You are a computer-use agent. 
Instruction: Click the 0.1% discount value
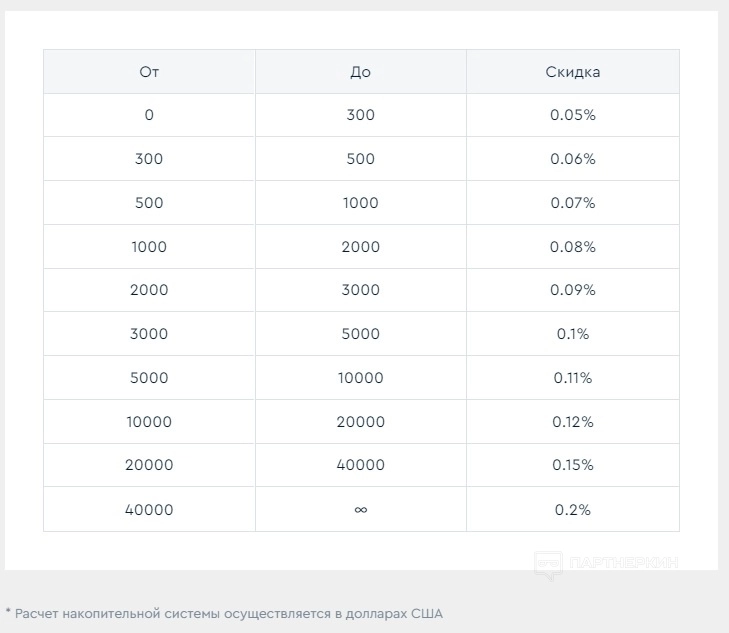click(x=573, y=334)
